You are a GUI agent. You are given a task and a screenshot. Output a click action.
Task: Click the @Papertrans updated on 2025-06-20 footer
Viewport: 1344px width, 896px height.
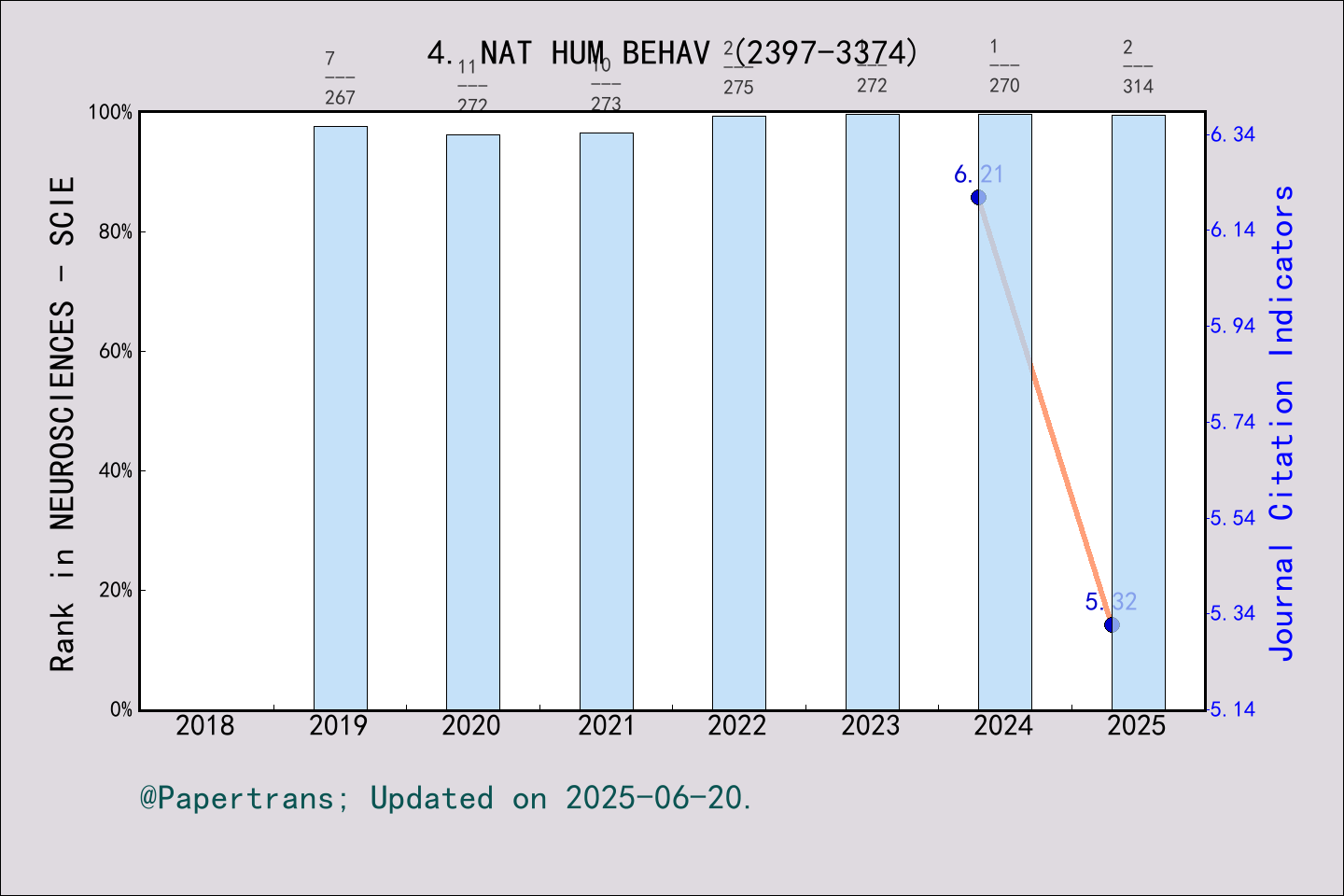(446, 798)
